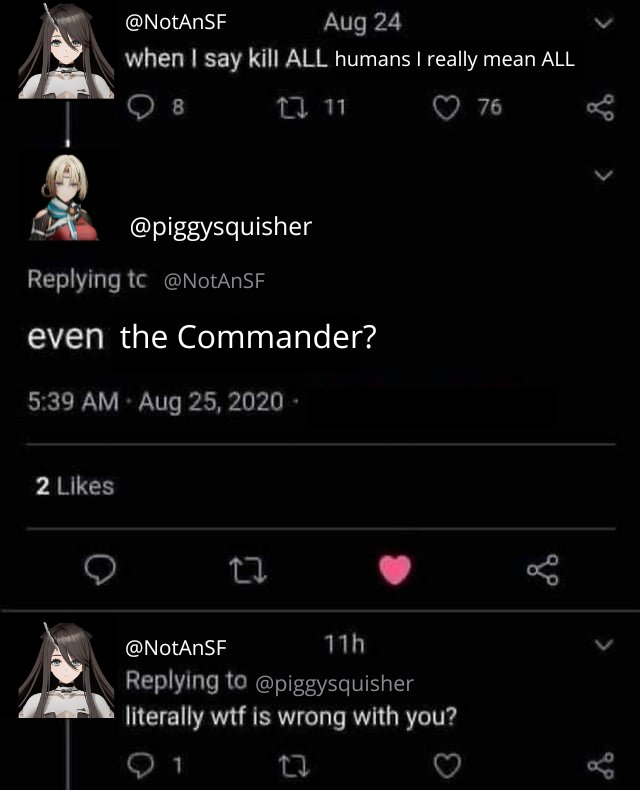This screenshot has width=640, height=790.
Task: Open @NotAnSF in 'Replying to' line
Action: pyautogui.click(x=214, y=281)
